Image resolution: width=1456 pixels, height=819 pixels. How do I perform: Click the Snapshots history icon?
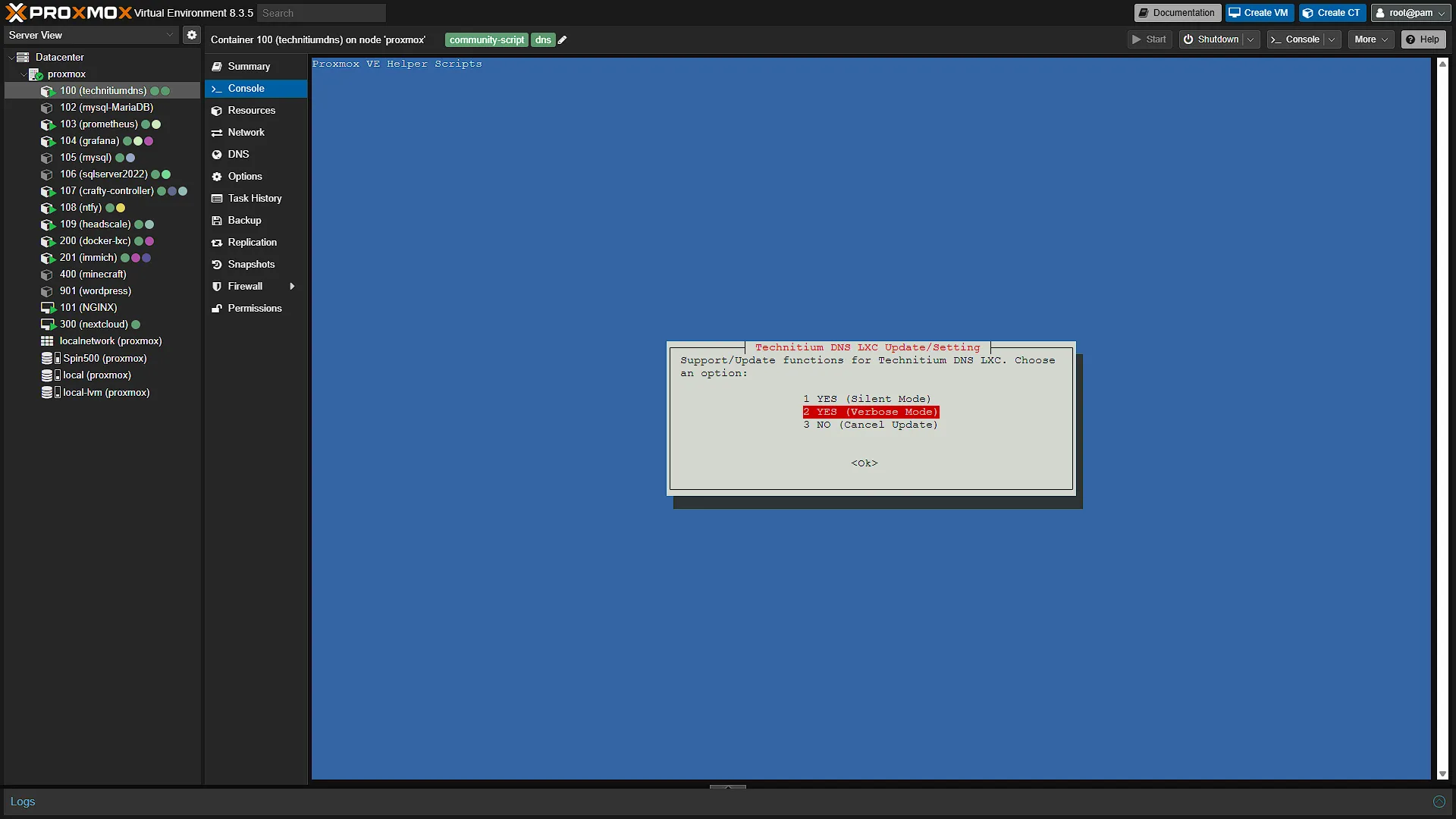(x=217, y=265)
